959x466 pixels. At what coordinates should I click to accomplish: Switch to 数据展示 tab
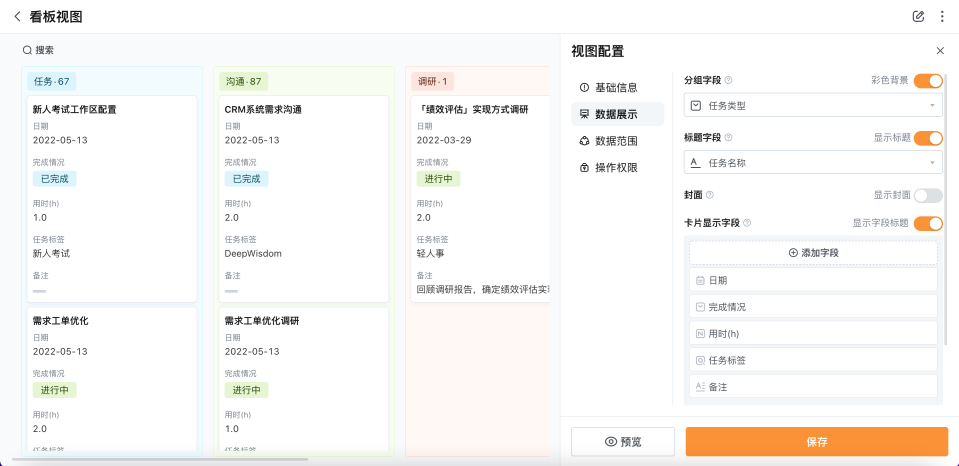coord(617,114)
